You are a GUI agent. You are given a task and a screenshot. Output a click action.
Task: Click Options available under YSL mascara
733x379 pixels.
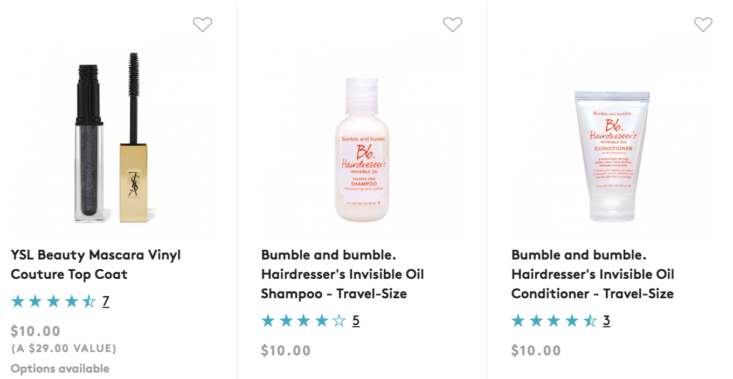60,369
